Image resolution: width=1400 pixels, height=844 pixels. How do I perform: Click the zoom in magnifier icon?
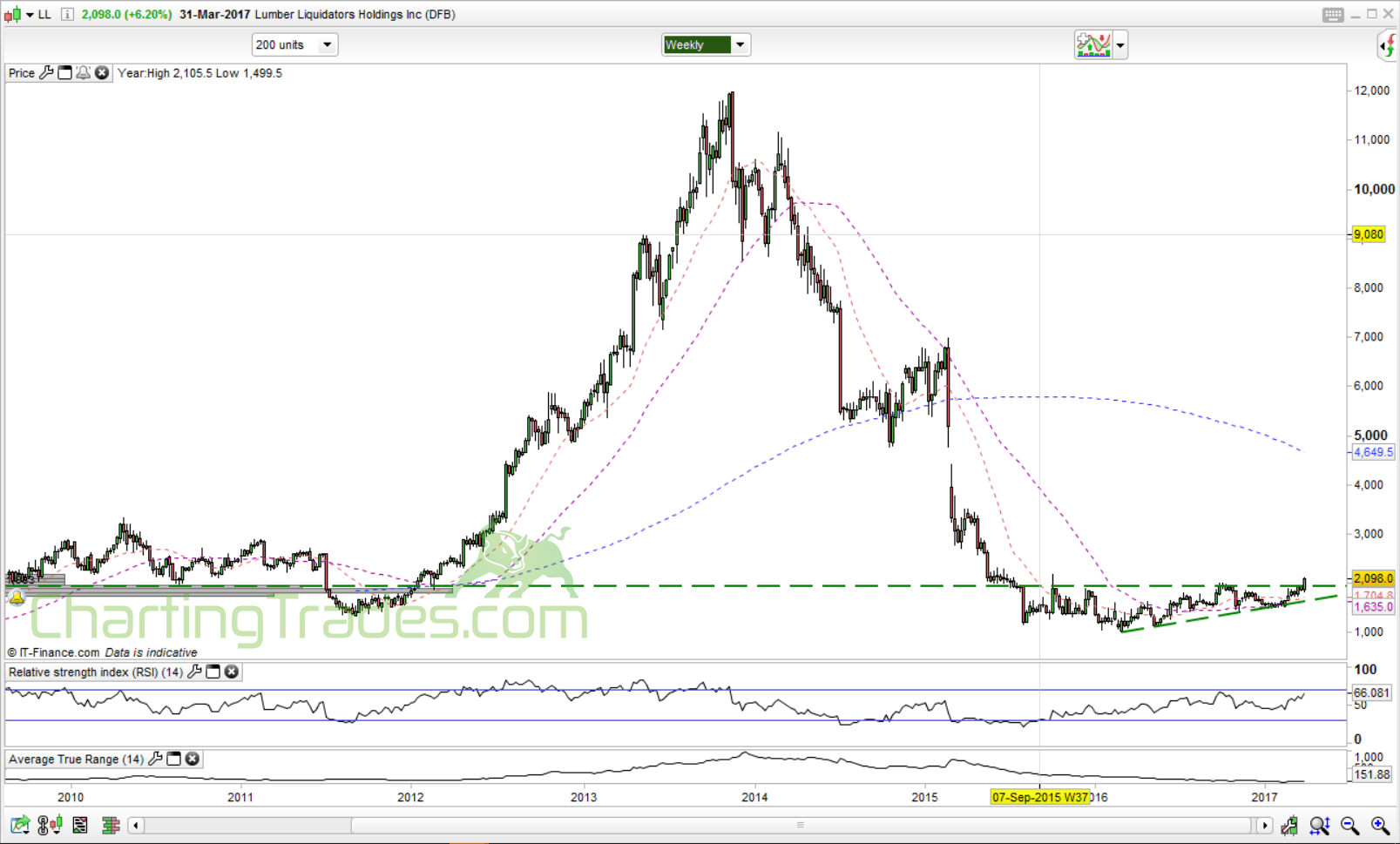click(1380, 825)
